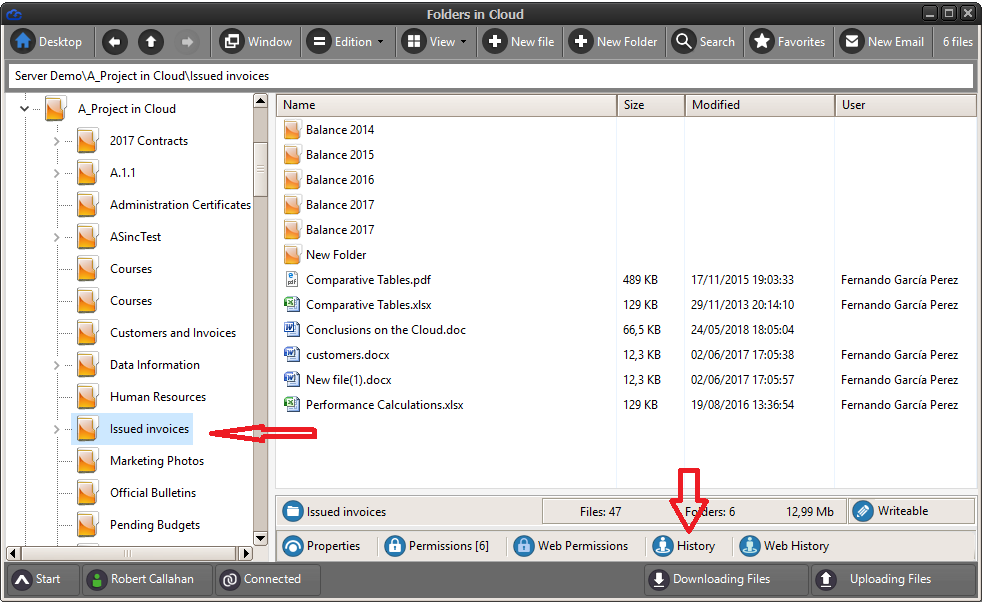Click the Balance 2015 folder icon

click(292, 155)
